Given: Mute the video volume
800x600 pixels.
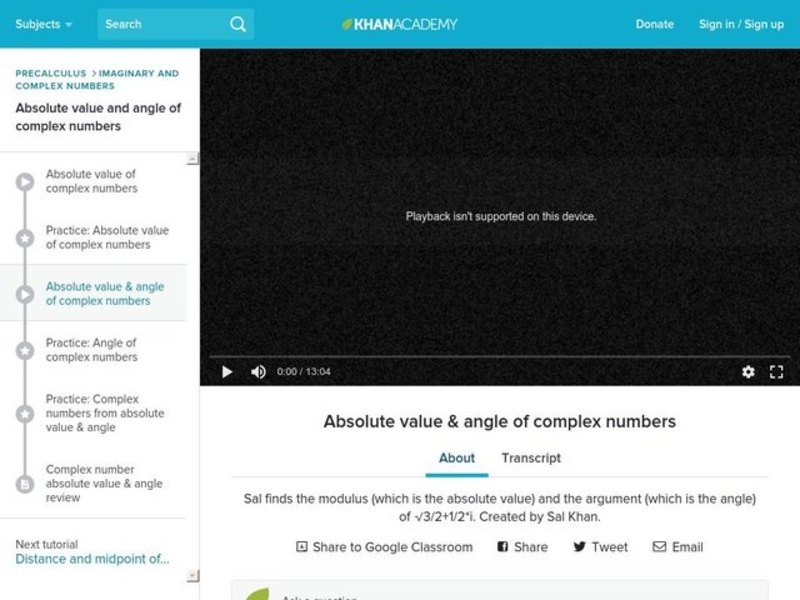Looking at the screenshot, I should point(257,371).
